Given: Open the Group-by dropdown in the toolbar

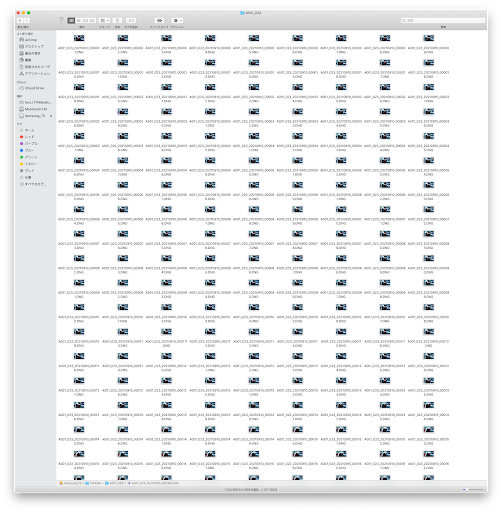Looking at the screenshot, I should (105, 21).
